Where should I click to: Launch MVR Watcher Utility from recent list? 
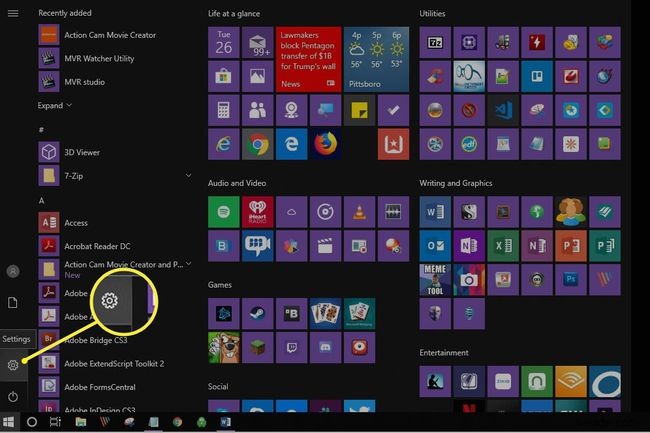[x=98, y=58]
